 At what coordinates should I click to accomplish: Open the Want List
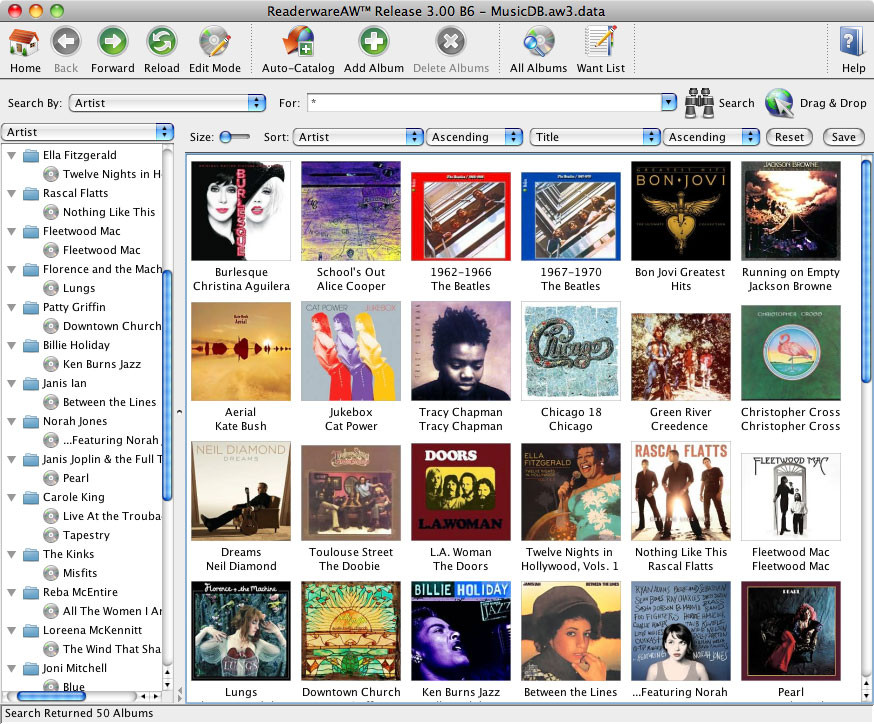(600, 42)
